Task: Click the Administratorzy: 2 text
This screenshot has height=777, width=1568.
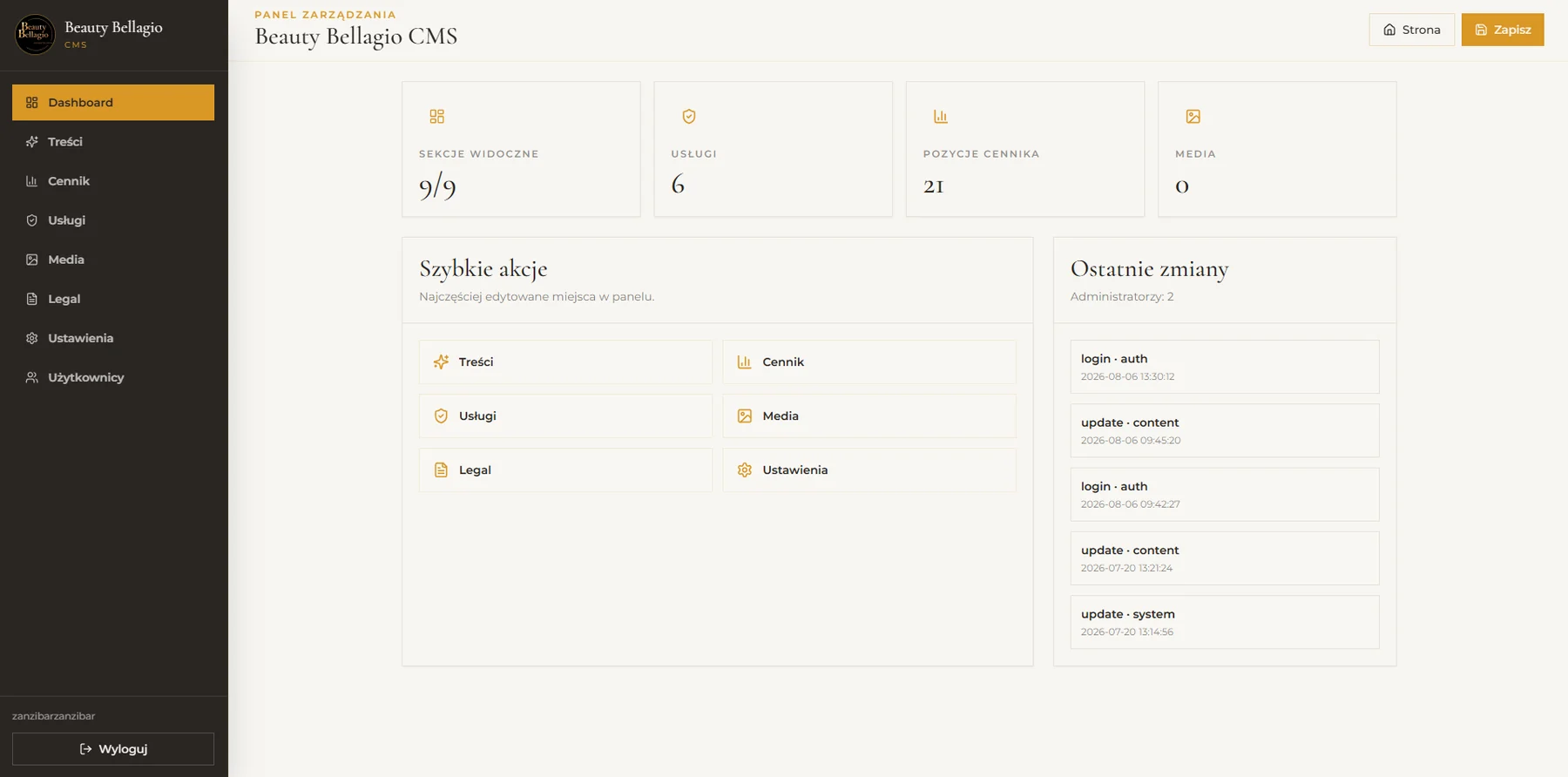Action: [x=1122, y=296]
